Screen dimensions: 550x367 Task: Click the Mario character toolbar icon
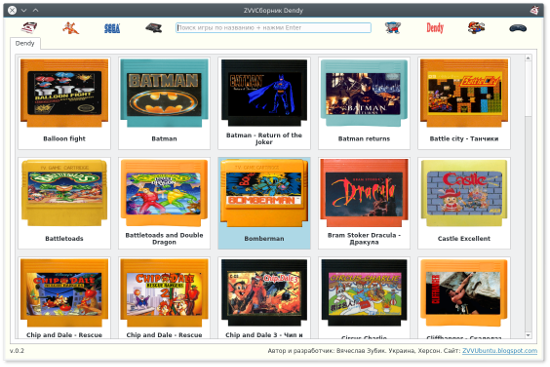click(x=476, y=27)
